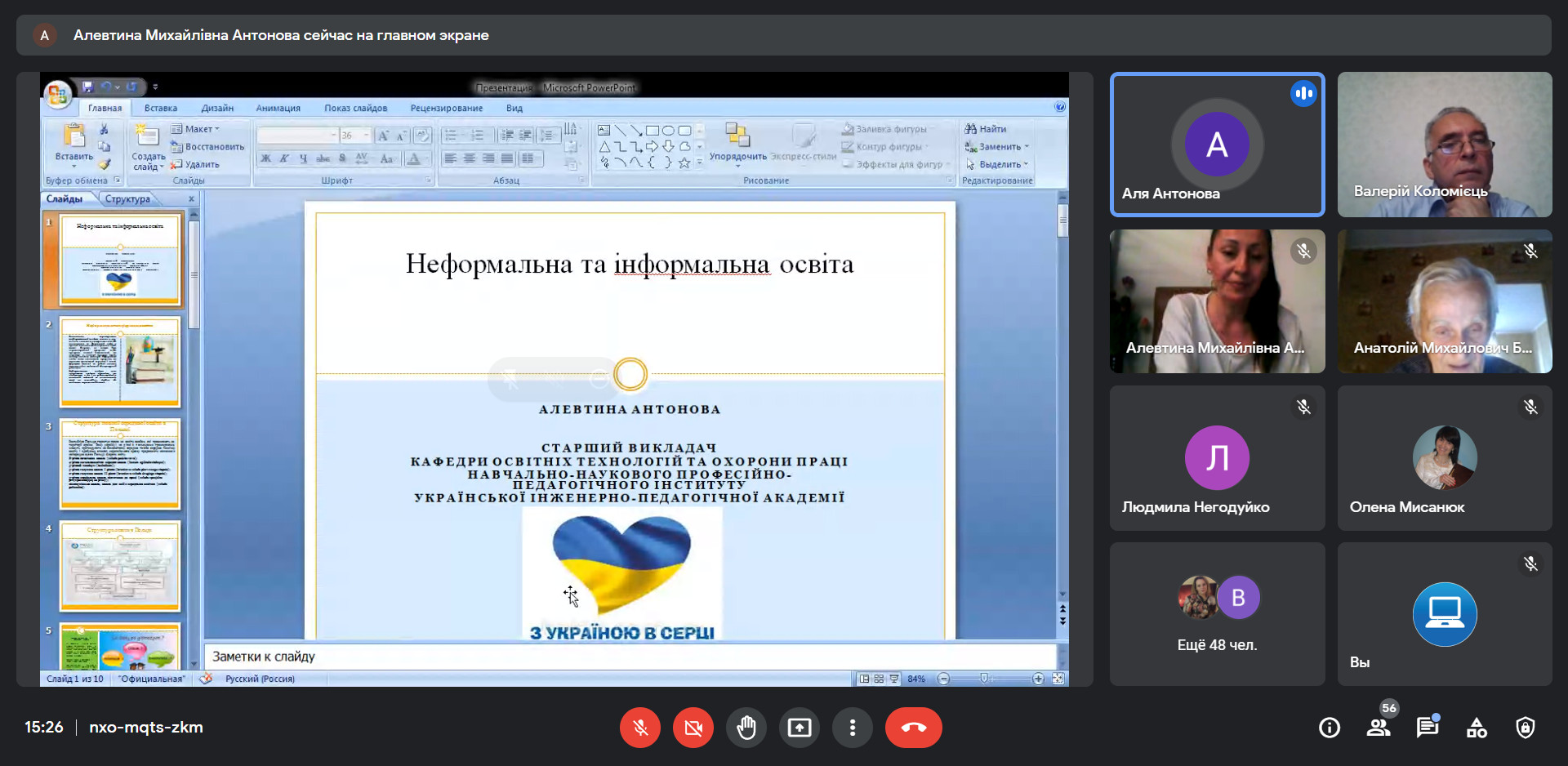Open PowerPoint help question mark
Viewport: 1568px width, 766px height.
coord(1059,107)
